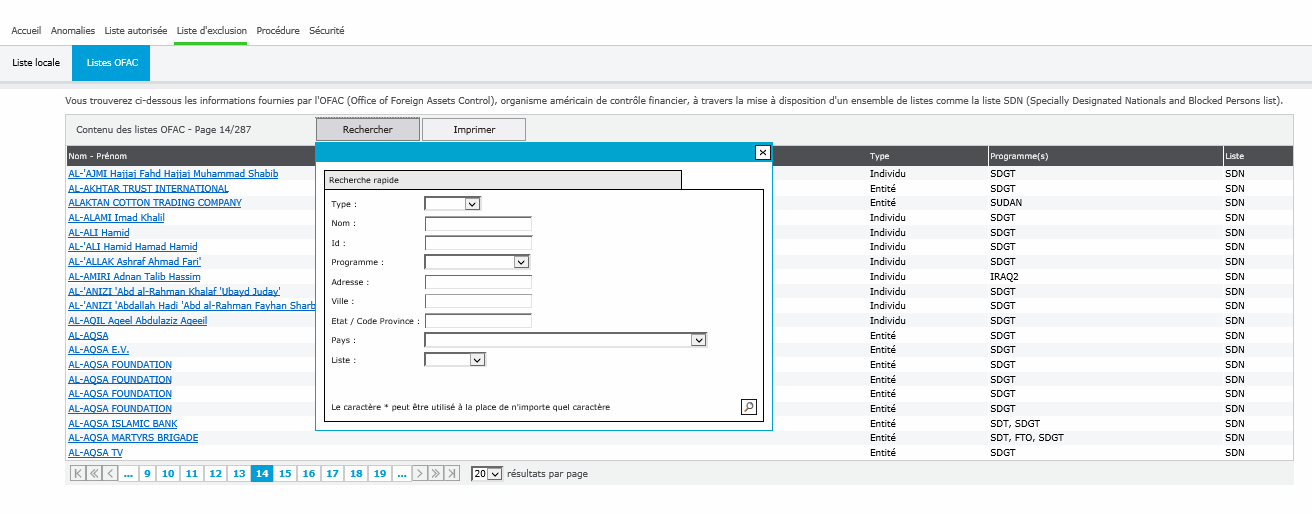
Task: Change results per page dropdown
Action: (486, 474)
